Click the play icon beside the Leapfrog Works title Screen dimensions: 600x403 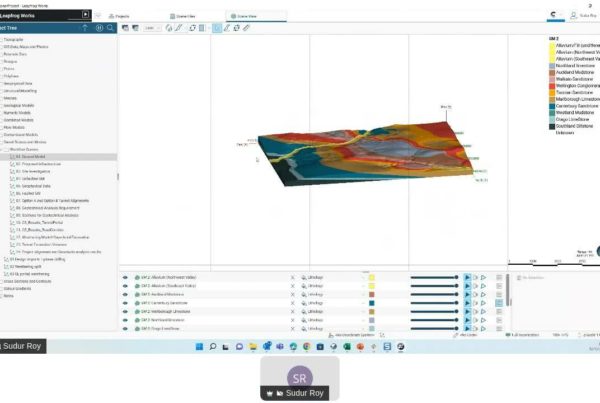coord(86,15)
